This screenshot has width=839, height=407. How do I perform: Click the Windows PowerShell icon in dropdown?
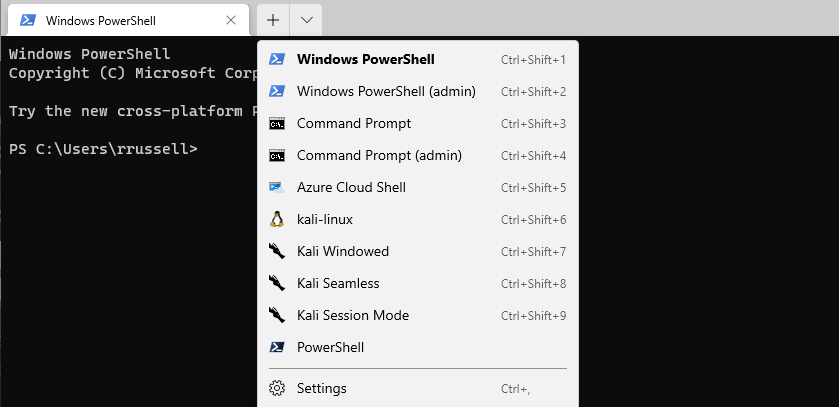277,59
